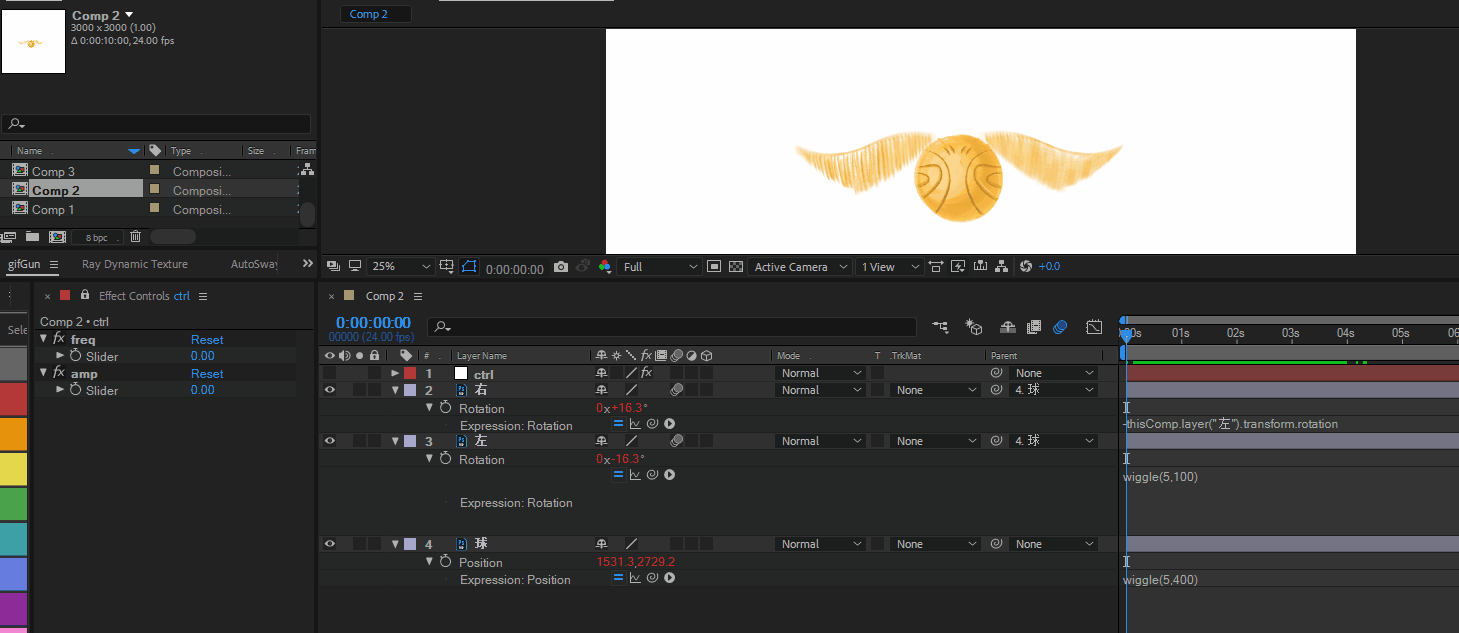Create a new composition from the Project panel
1459x633 pixels.
tap(57, 237)
